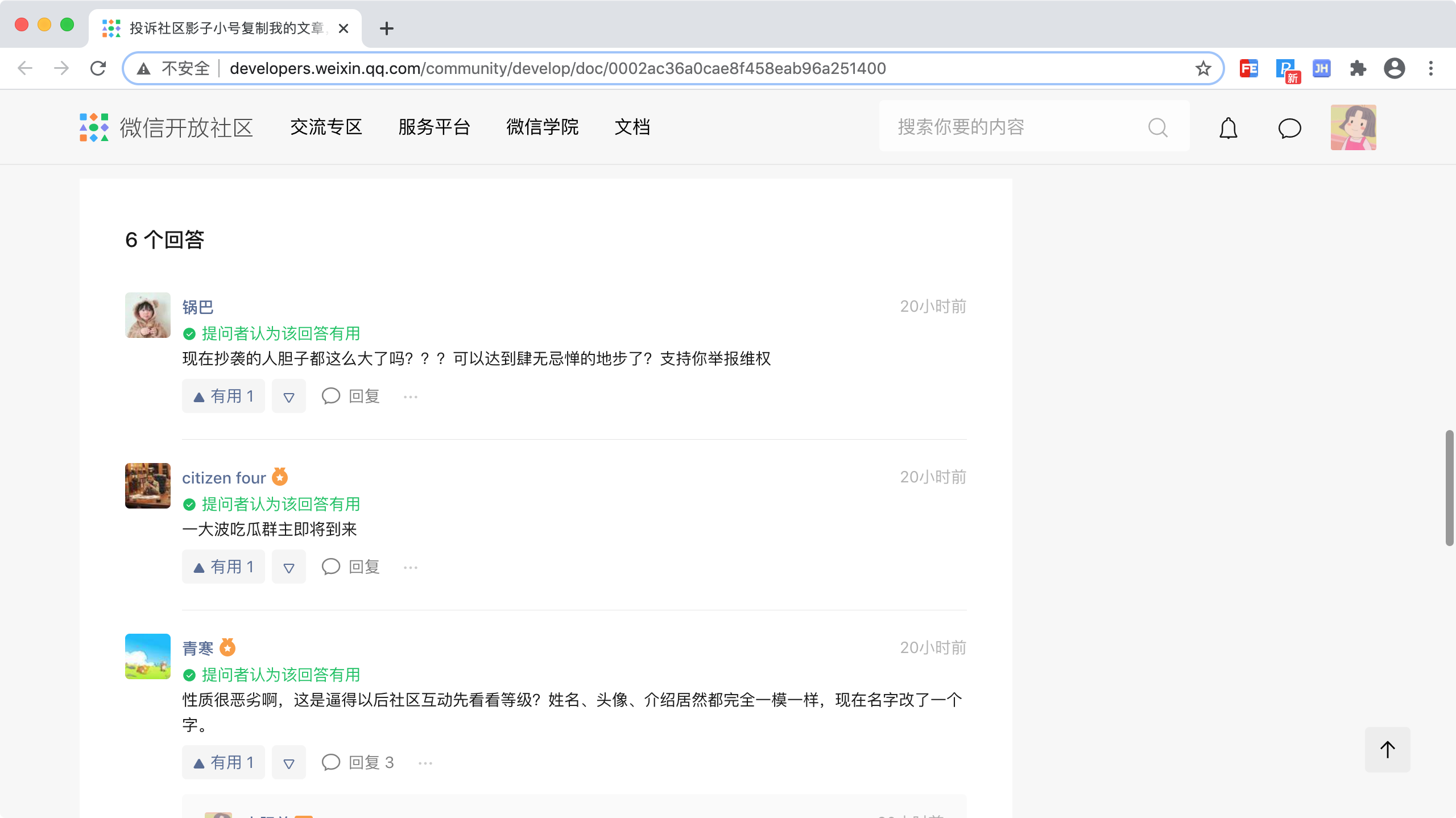Downvote citizen four's answer
Image resolution: width=1456 pixels, height=818 pixels.
(288, 567)
